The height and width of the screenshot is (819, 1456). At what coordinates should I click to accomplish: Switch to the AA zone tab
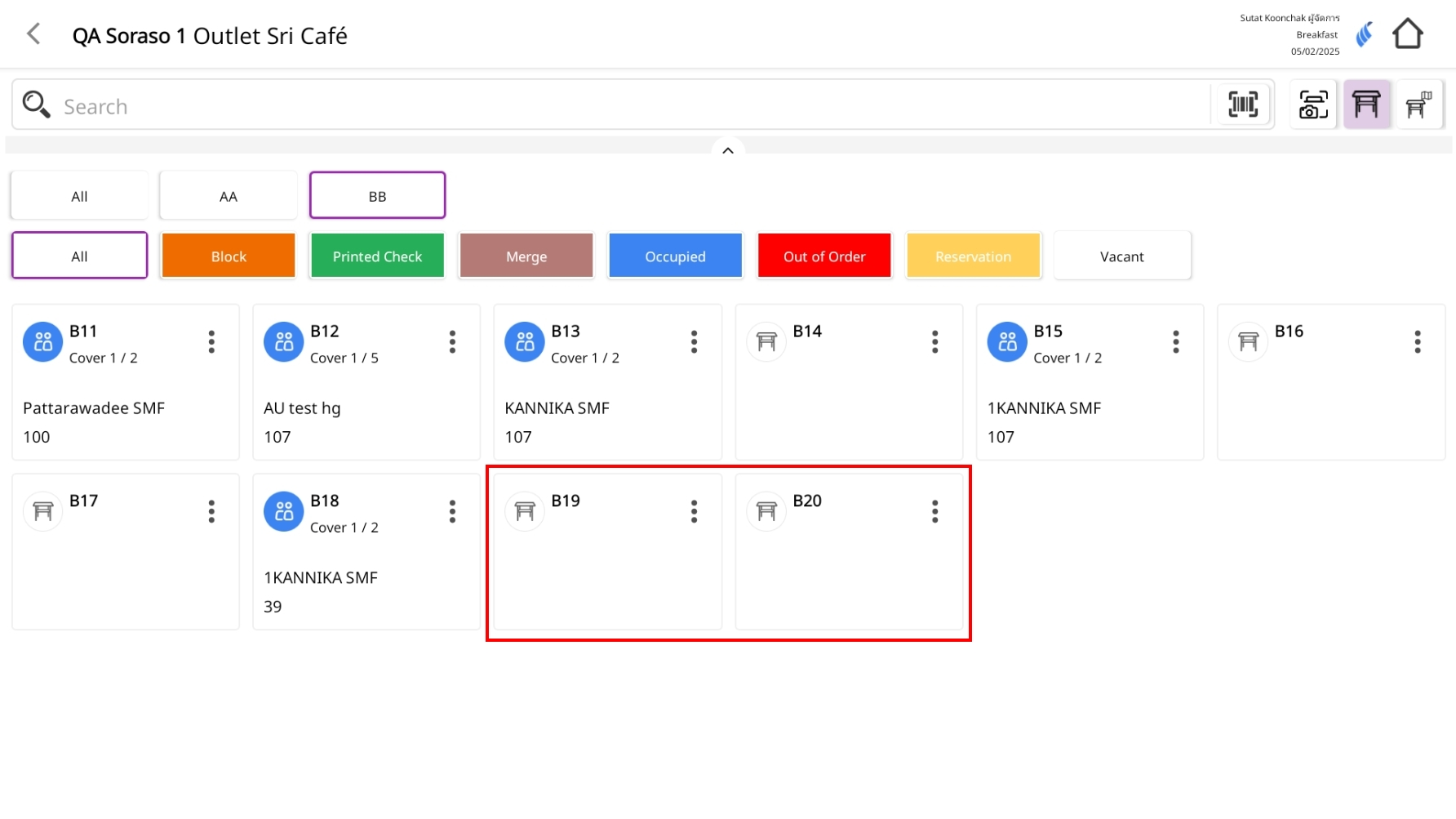[x=229, y=196]
